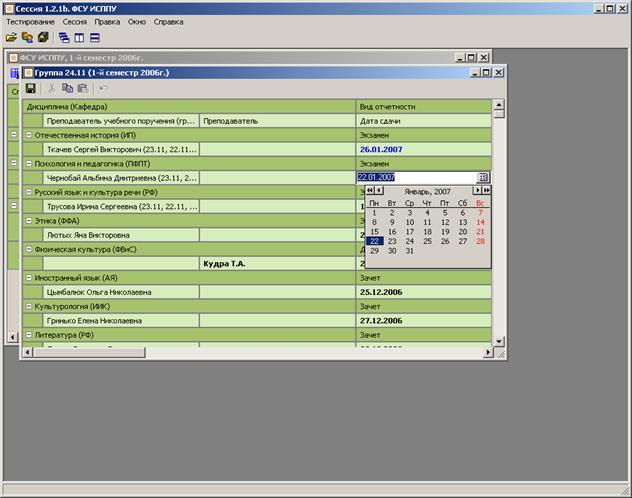Click the save floppy disk icon
The image size is (632, 498).
click(31, 88)
